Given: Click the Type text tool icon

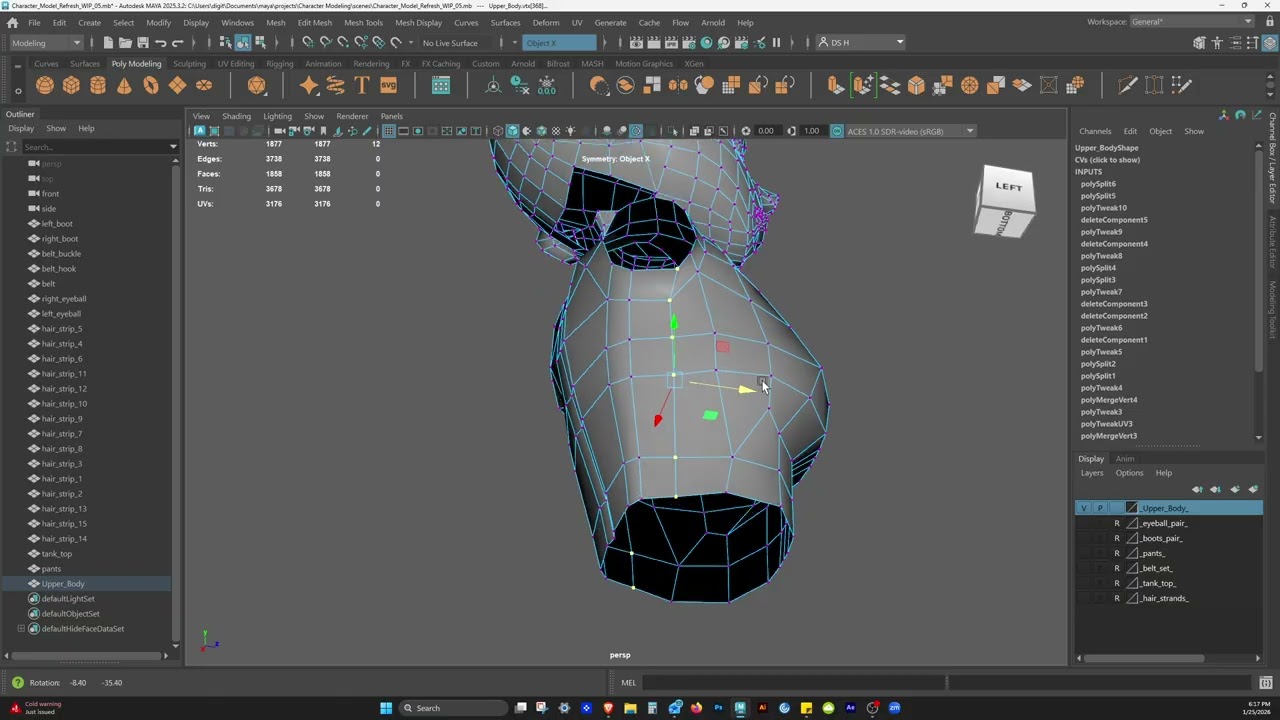Looking at the screenshot, I should coord(362,86).
